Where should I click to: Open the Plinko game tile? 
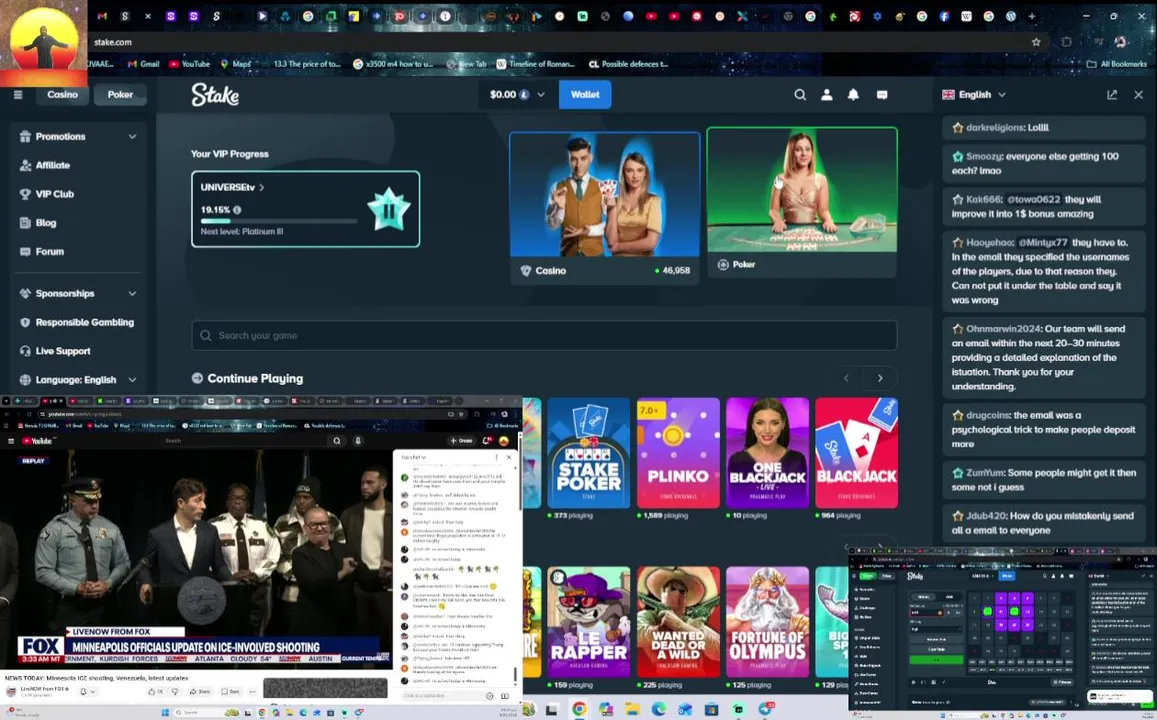tap(678, 453)
